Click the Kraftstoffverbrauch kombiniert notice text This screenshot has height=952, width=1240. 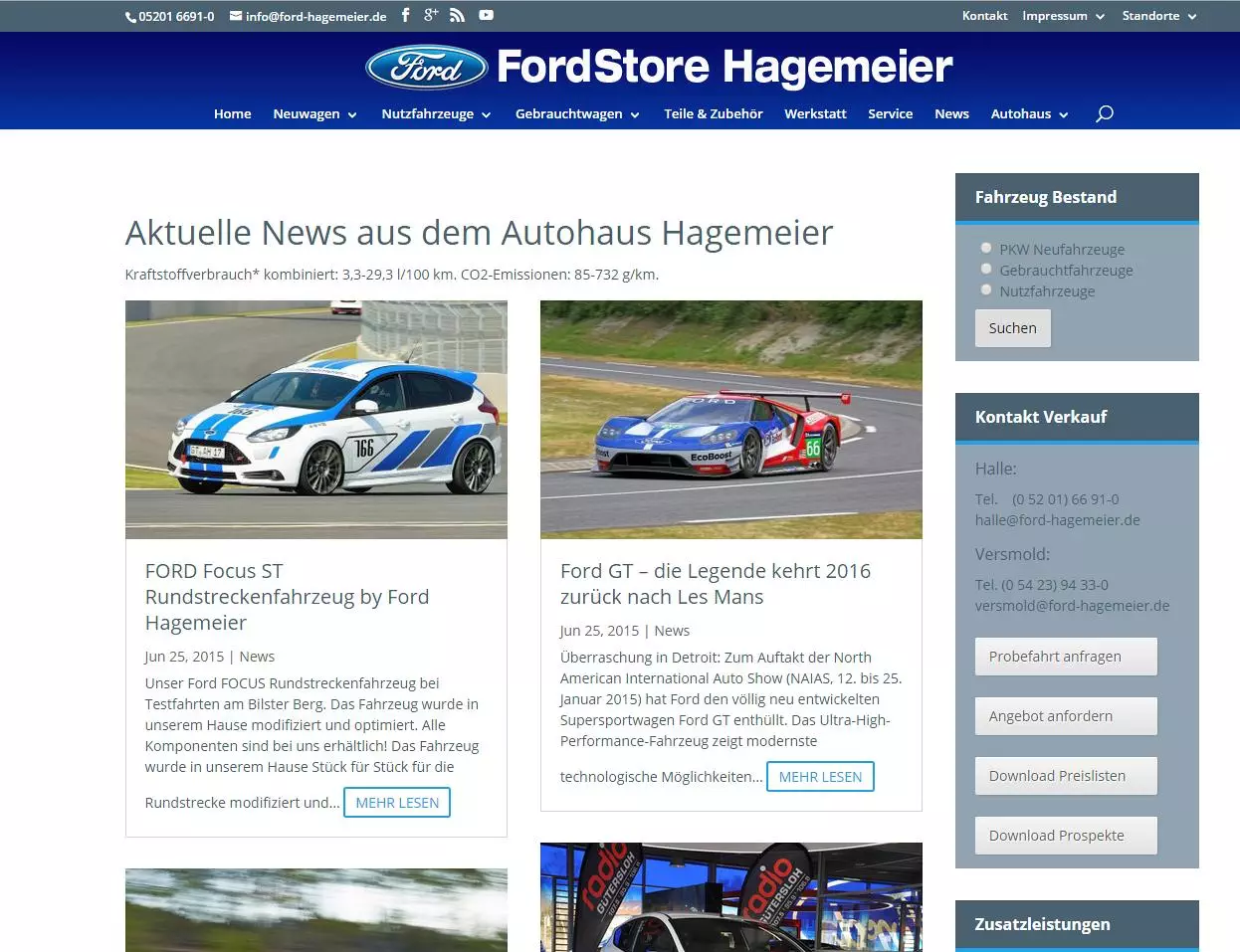[x=392, y=275]
